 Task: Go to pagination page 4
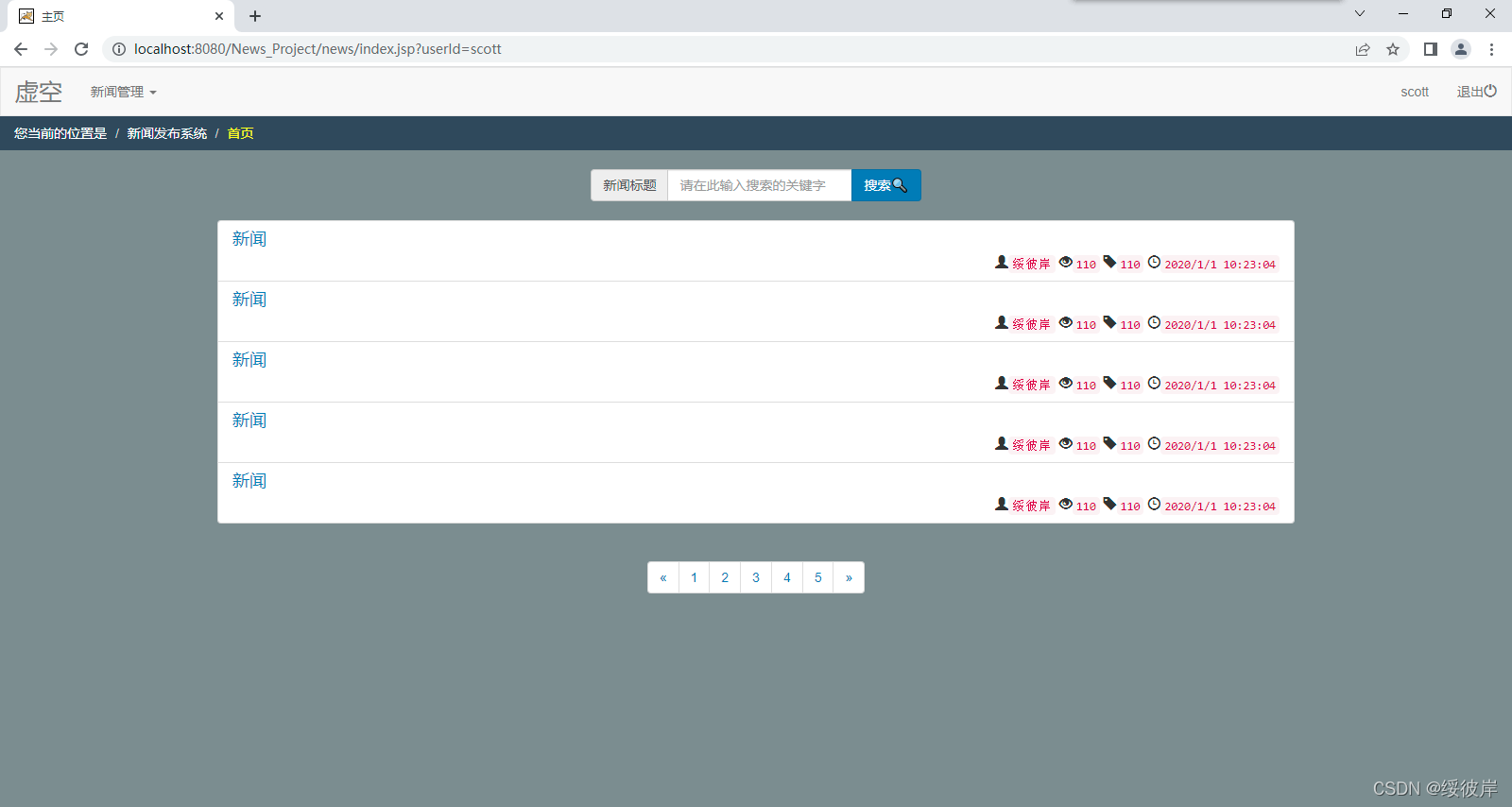tap(787, 577)
